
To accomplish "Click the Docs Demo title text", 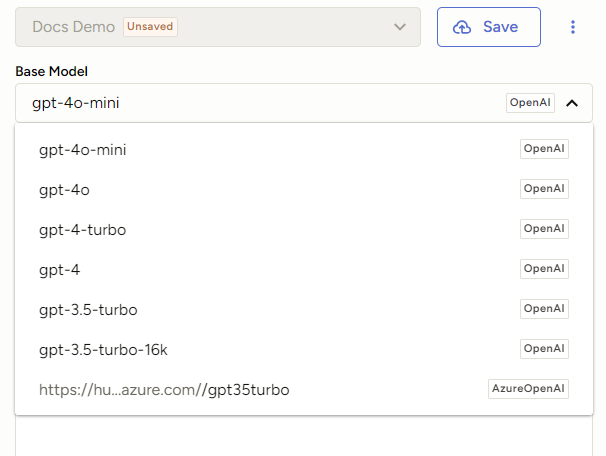I will click(73, 27).
